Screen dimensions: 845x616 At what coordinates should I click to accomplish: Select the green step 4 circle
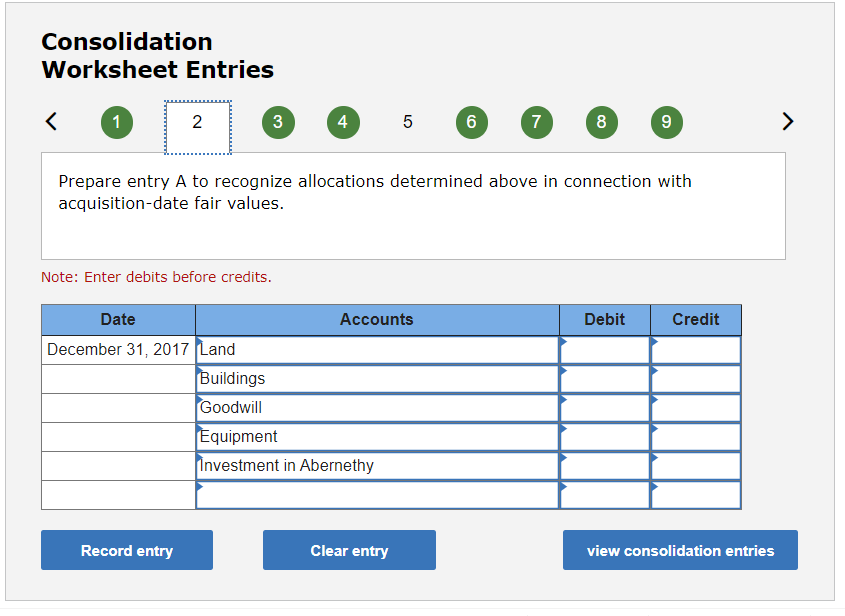[343, 121]
